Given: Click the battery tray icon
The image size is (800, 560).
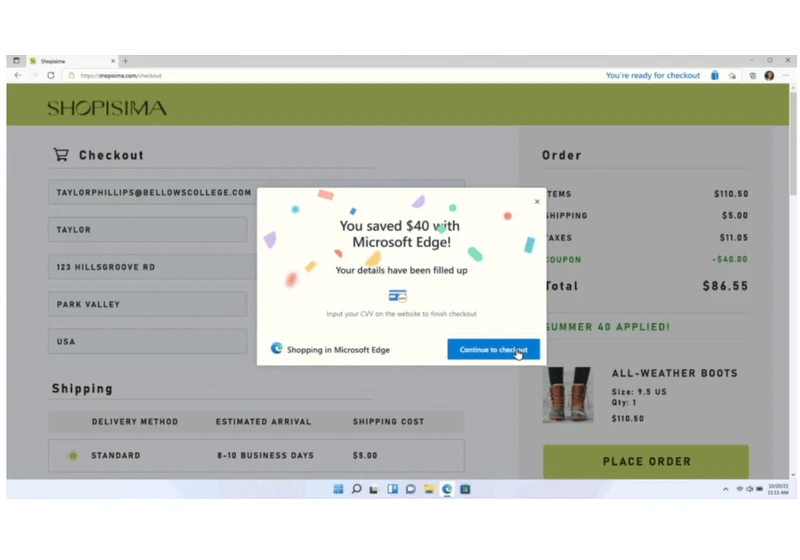Looking at the screenshot, I should tap(760, 489).
